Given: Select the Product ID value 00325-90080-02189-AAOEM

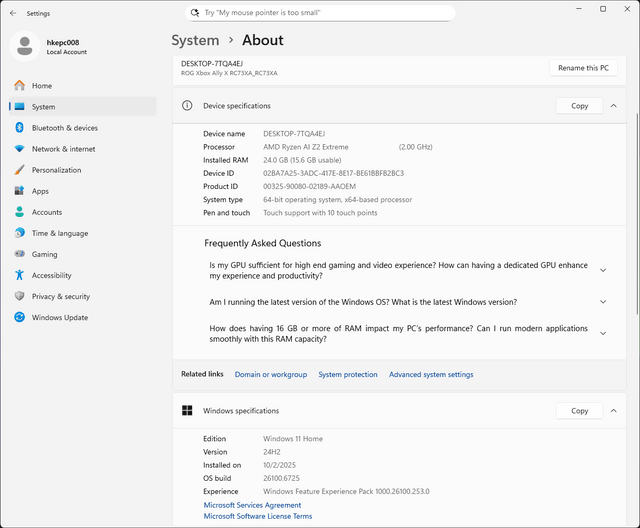Looking at the screenshot, I should pos(309,186).
